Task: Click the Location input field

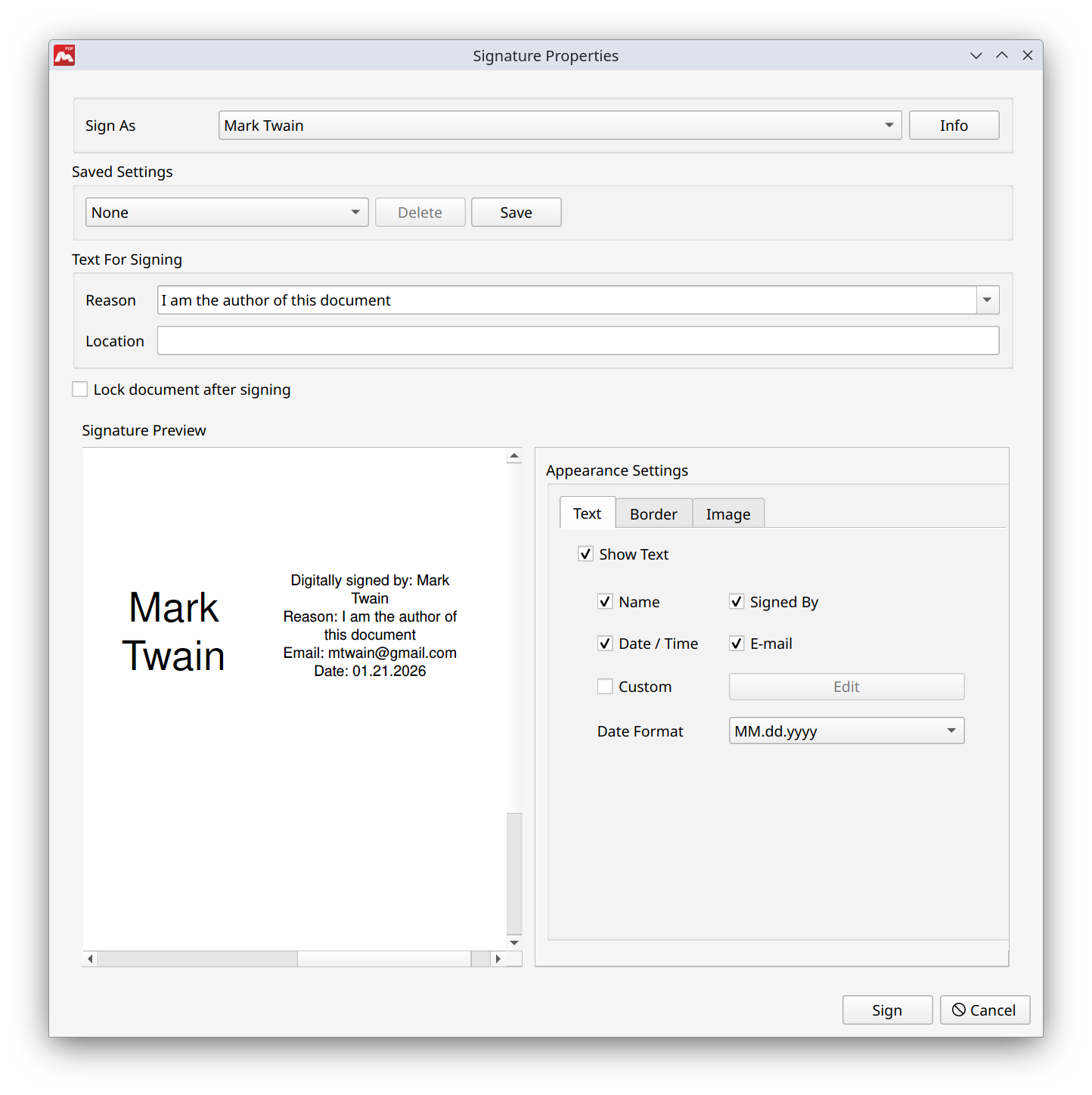Action: point(578,341)
